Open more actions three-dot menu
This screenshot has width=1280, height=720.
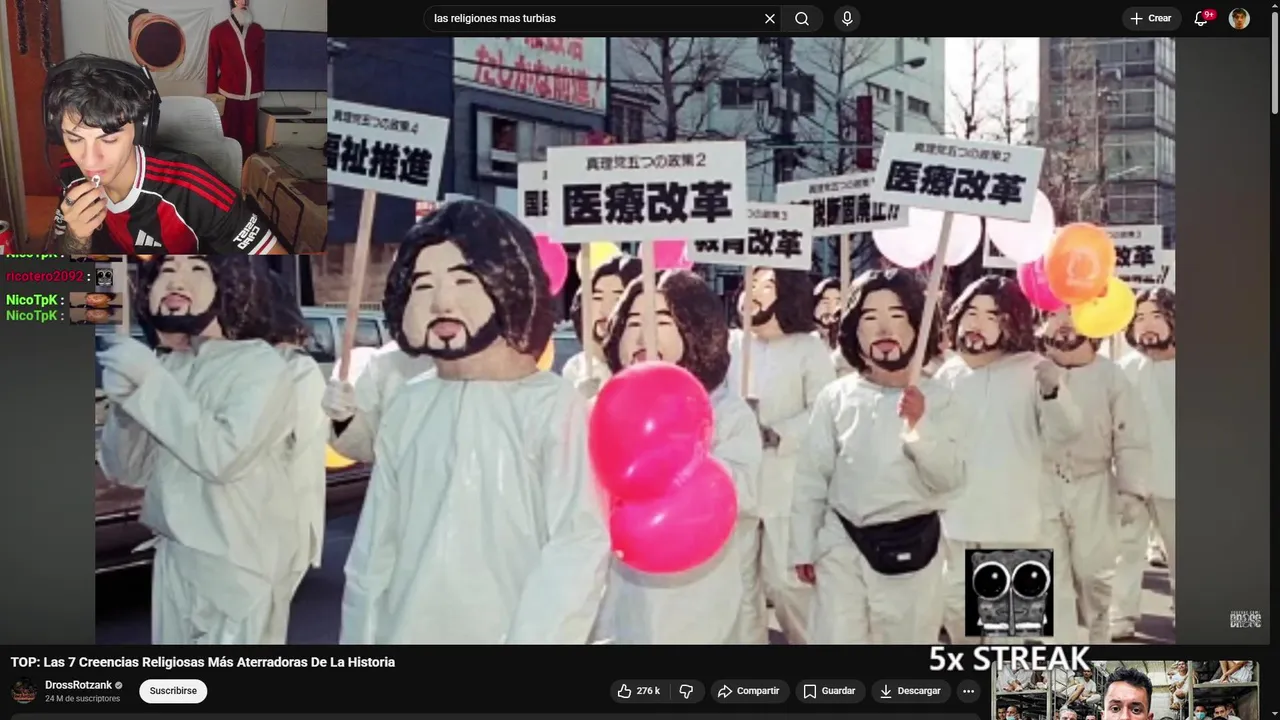click(968, 691)
